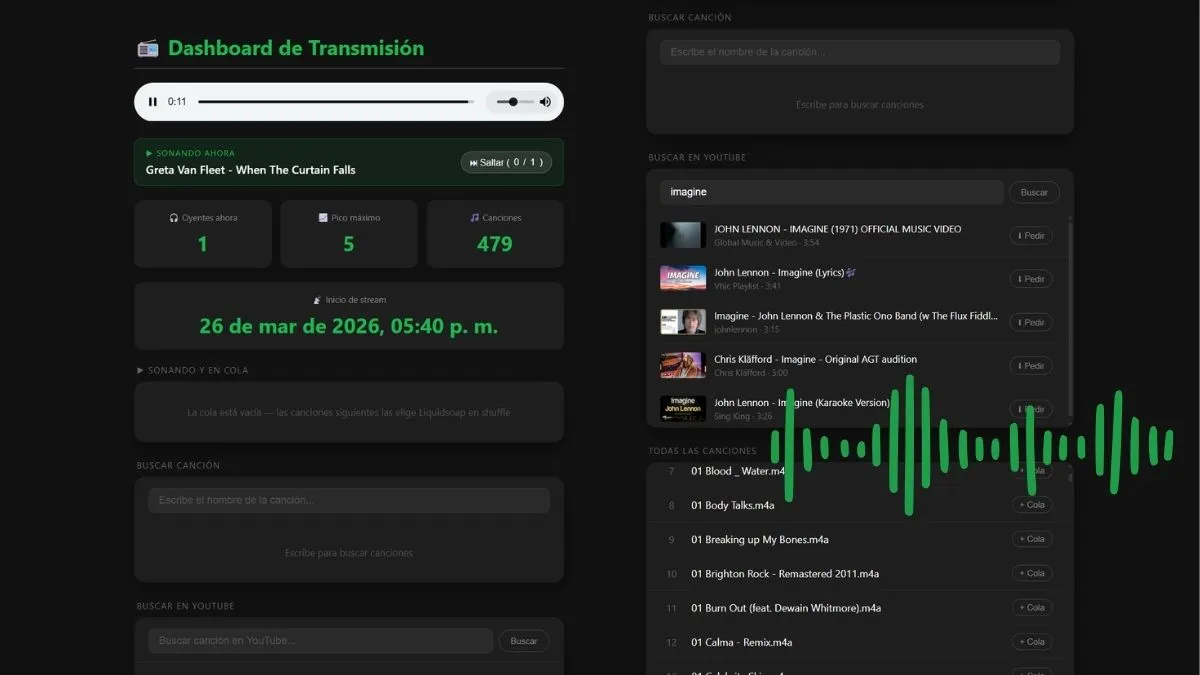Screen dimensions: 1200x675
Task: Queue 01 Body Talks.m4a
Action: pyautogui.click(x=1031, y=505)
